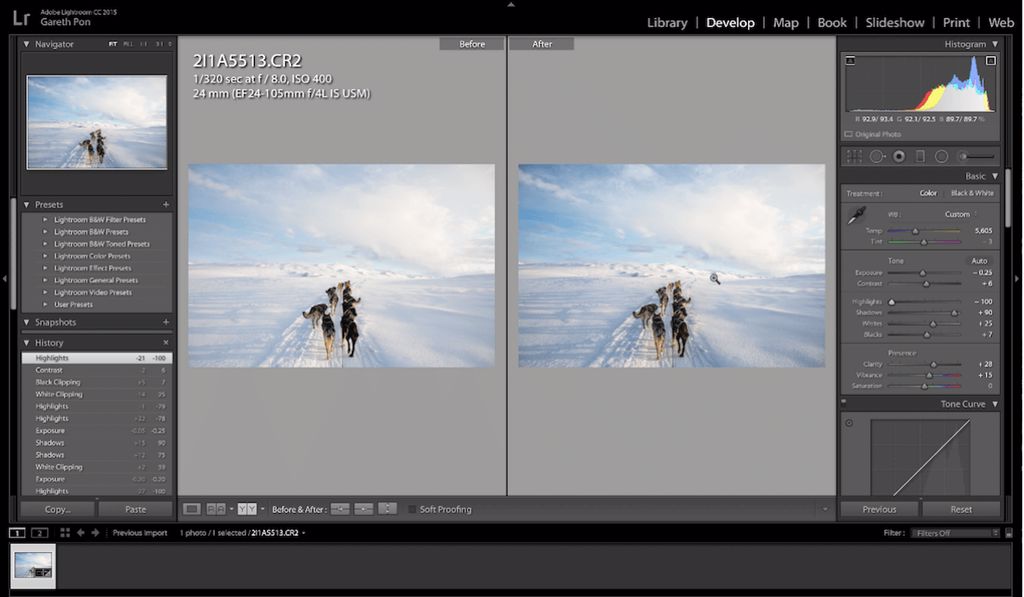Click the Temp slider handle
The width and height of the screenshot is (1024, 597).
915,231
